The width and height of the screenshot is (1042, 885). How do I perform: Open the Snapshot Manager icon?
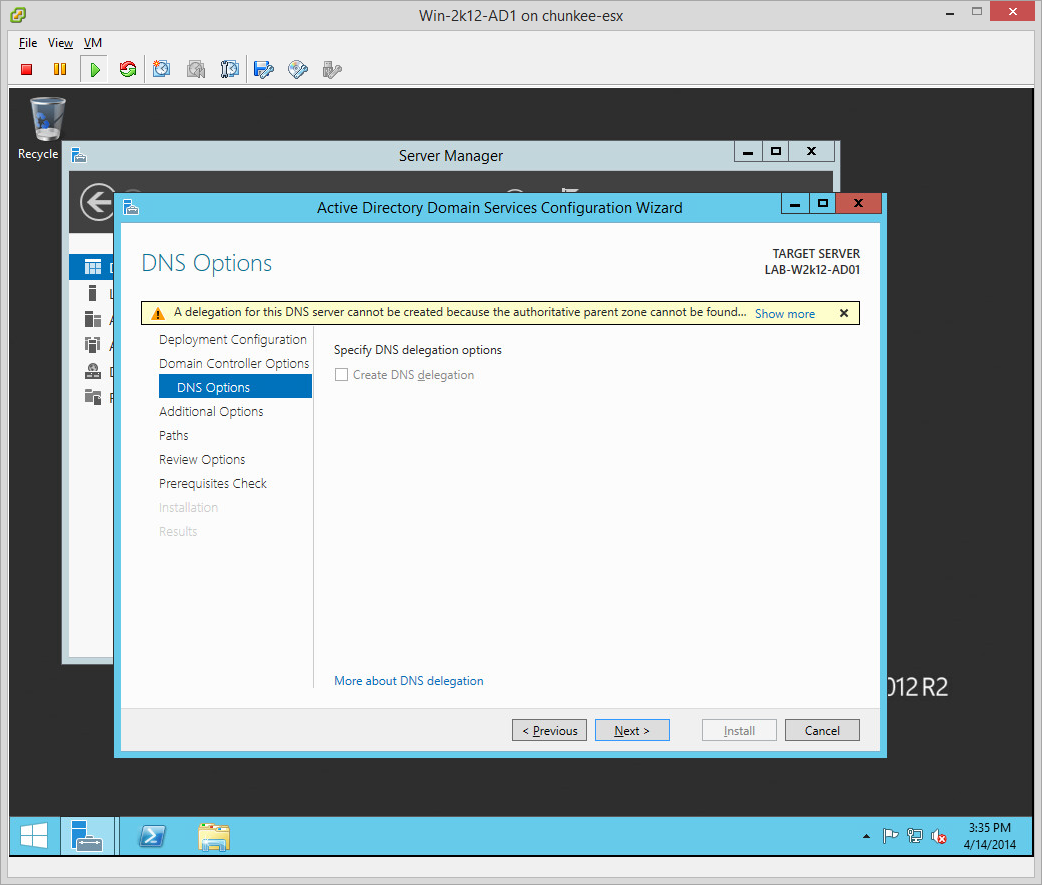pyautogui.click(x=230, y=69)
